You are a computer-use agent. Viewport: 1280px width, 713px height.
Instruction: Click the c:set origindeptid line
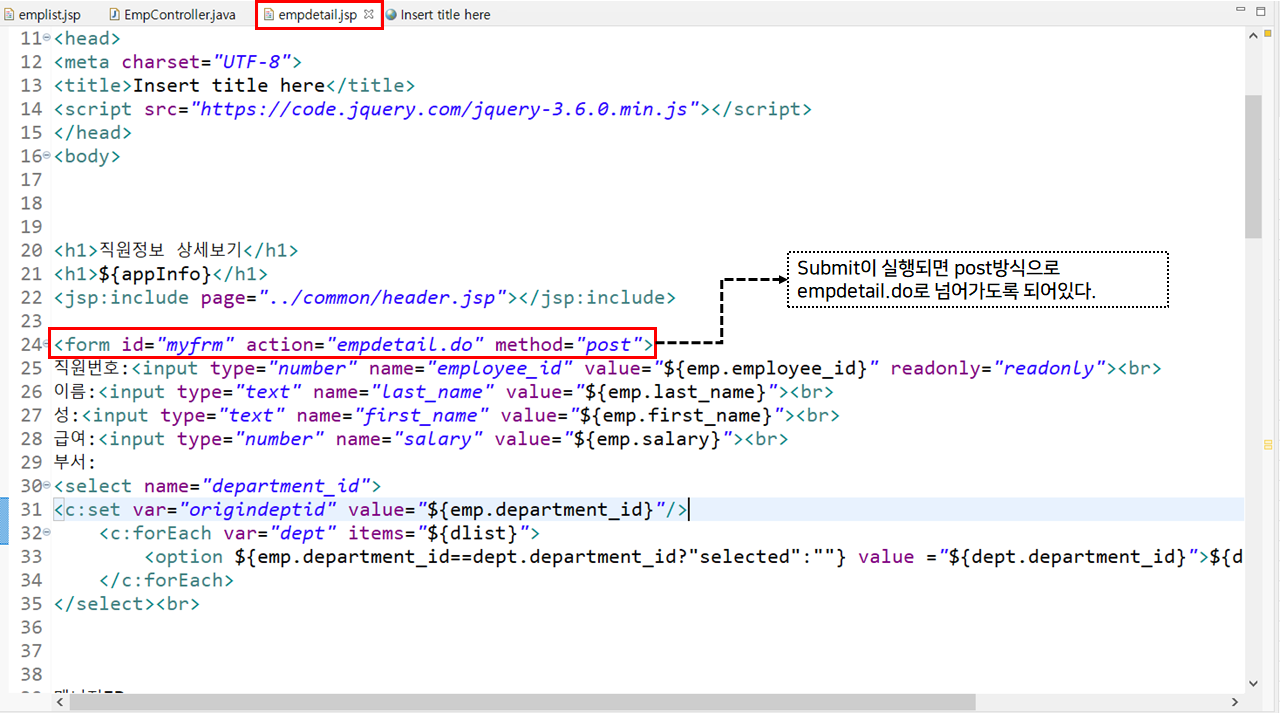pyautogui.click(x=372, y=510)
